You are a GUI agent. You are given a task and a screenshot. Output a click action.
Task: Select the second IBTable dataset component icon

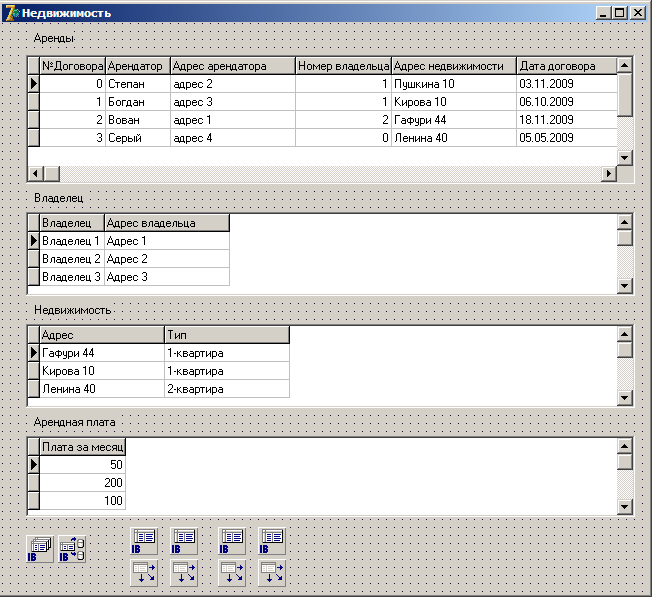coord(184,541)
